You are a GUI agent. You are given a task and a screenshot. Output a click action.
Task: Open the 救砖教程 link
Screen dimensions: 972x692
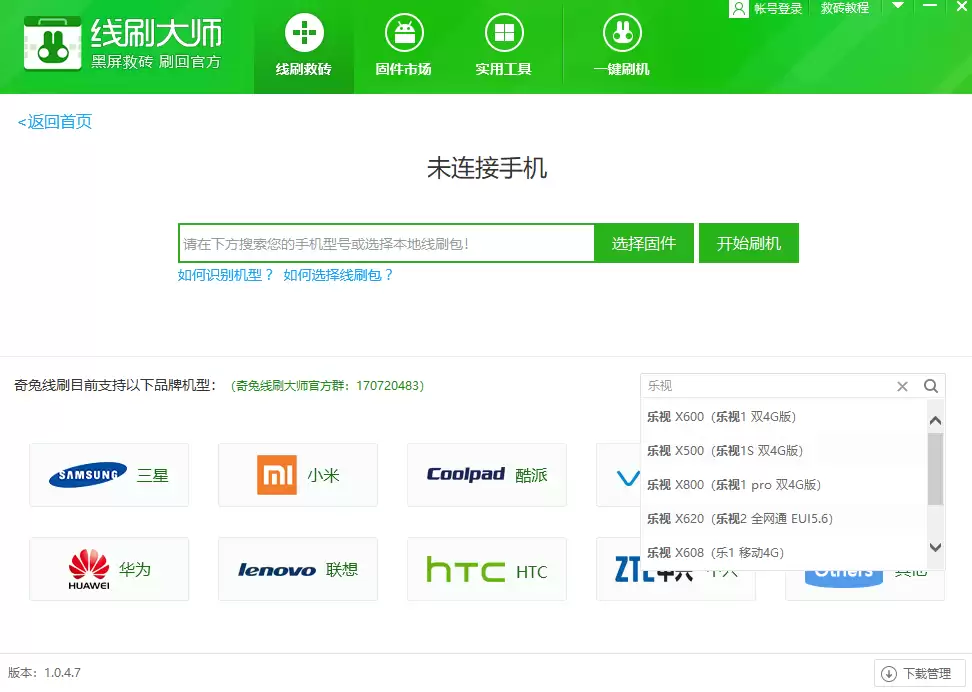[x=845, y=8]
